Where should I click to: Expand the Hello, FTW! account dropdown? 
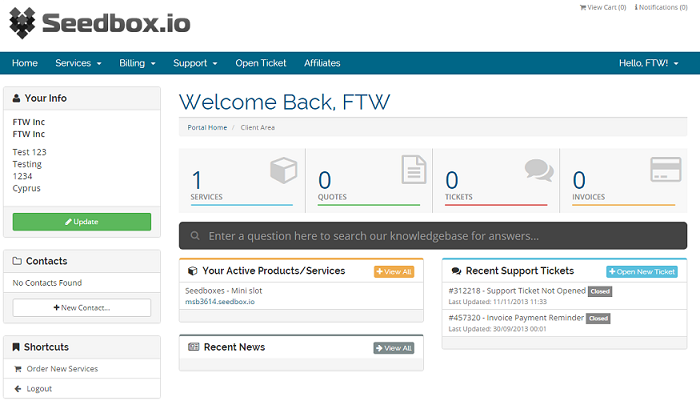(648, 63)
